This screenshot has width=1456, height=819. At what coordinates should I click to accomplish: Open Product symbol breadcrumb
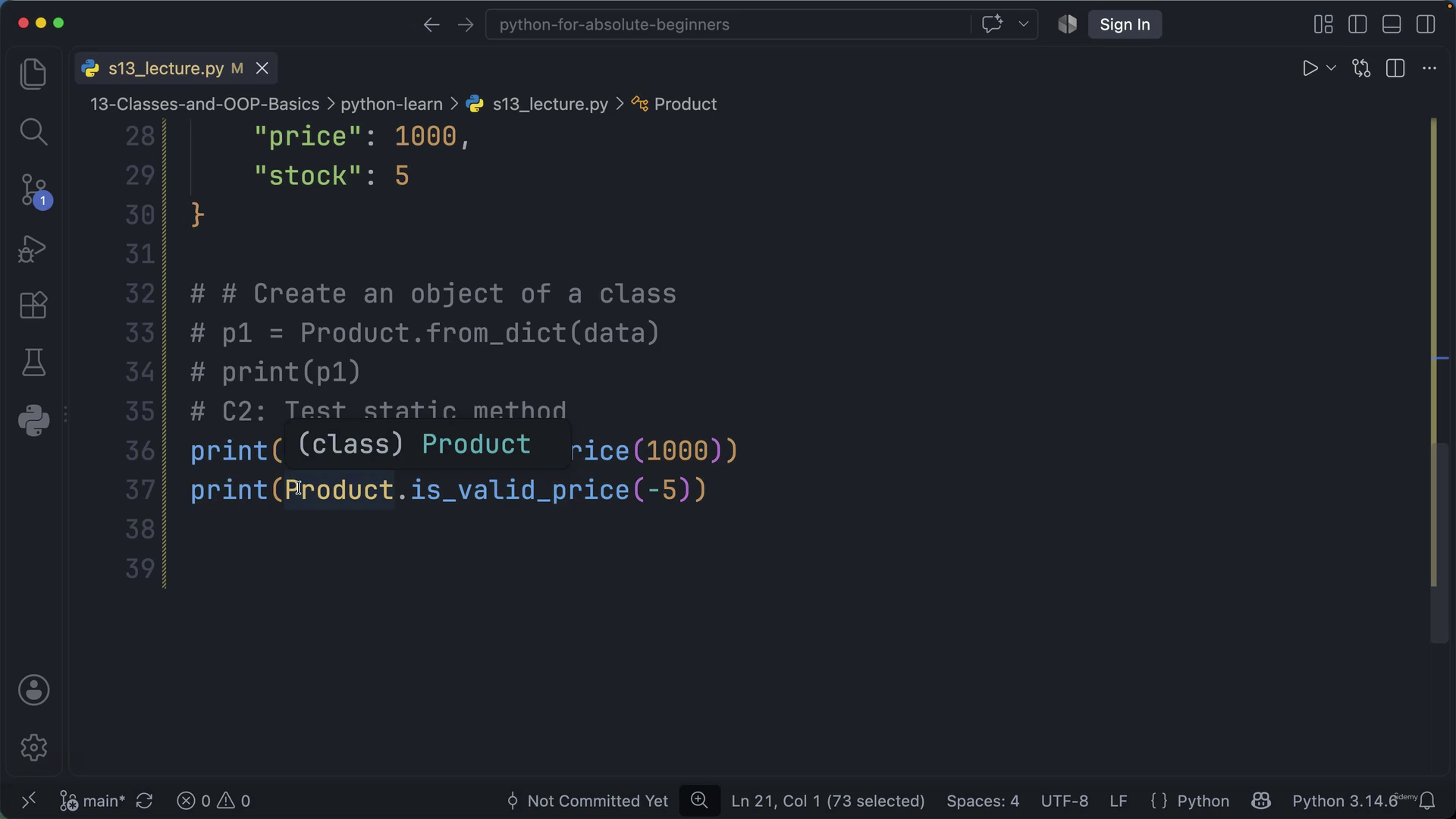point(674,104)
